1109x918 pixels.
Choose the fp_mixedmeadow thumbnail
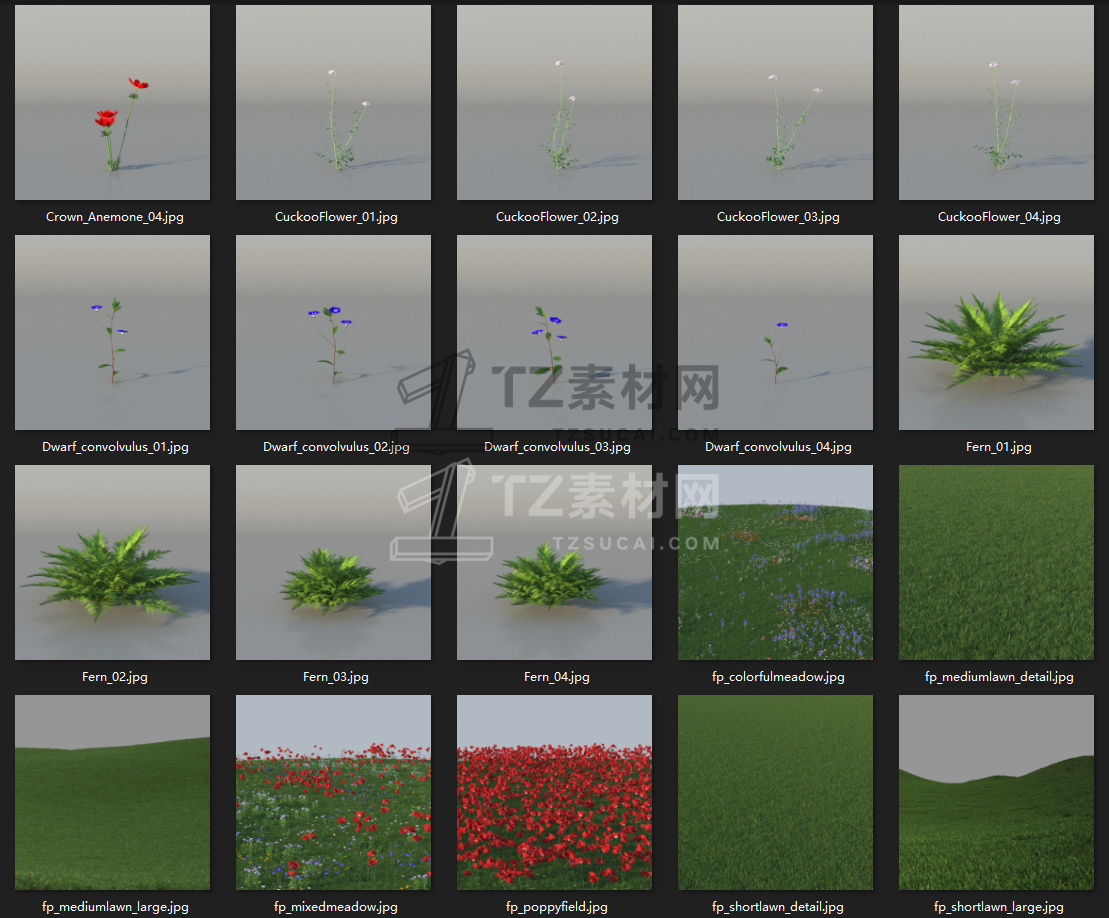(x=333, y=792)
